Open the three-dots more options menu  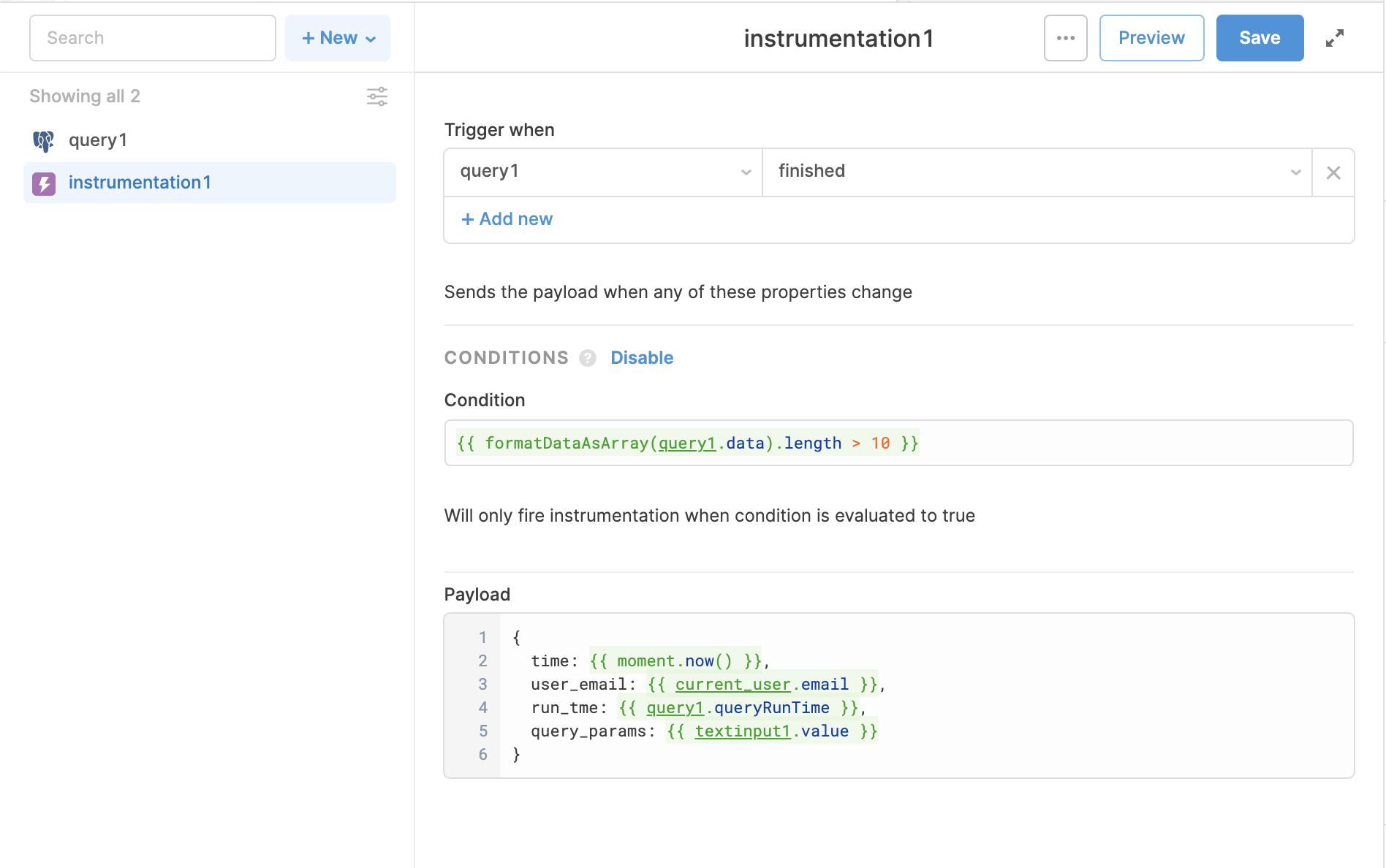(x=1066, y=38)
